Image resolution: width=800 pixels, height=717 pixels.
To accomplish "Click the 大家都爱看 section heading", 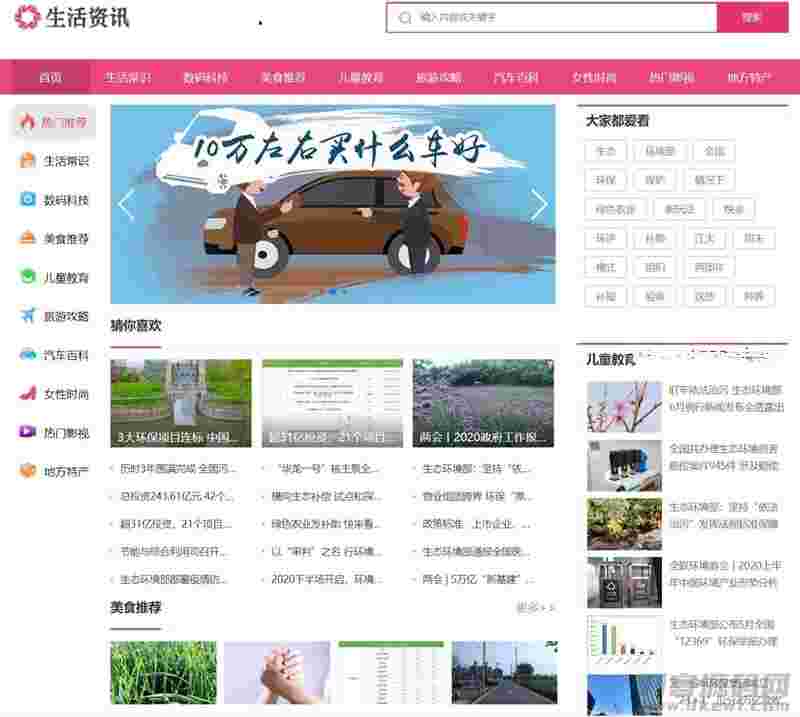I will pos(617,121).
